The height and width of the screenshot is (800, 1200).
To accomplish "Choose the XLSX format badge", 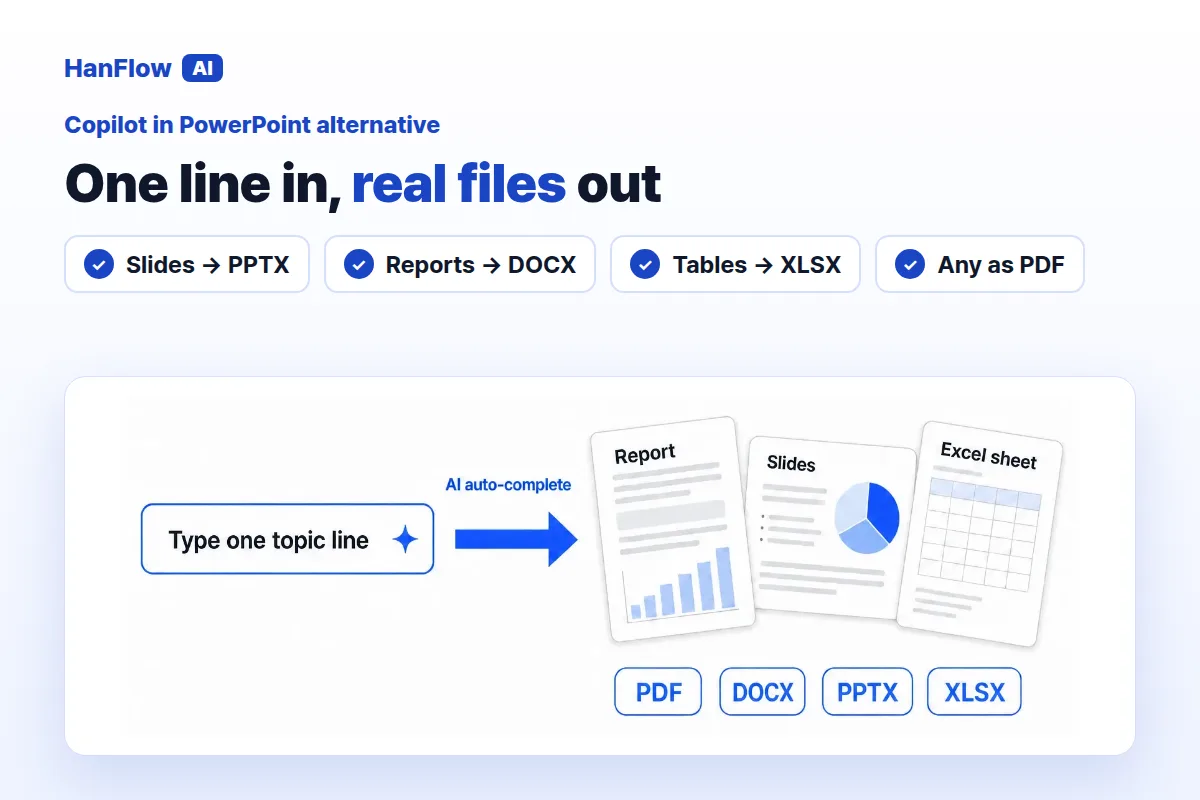I will [x=974, y=692].
